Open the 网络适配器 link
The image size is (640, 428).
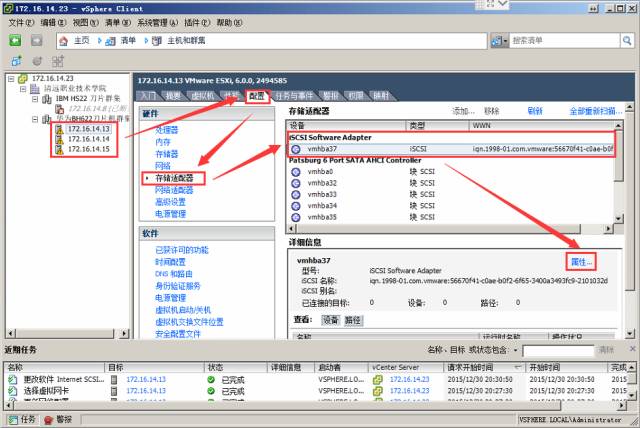tap(174, 190)
